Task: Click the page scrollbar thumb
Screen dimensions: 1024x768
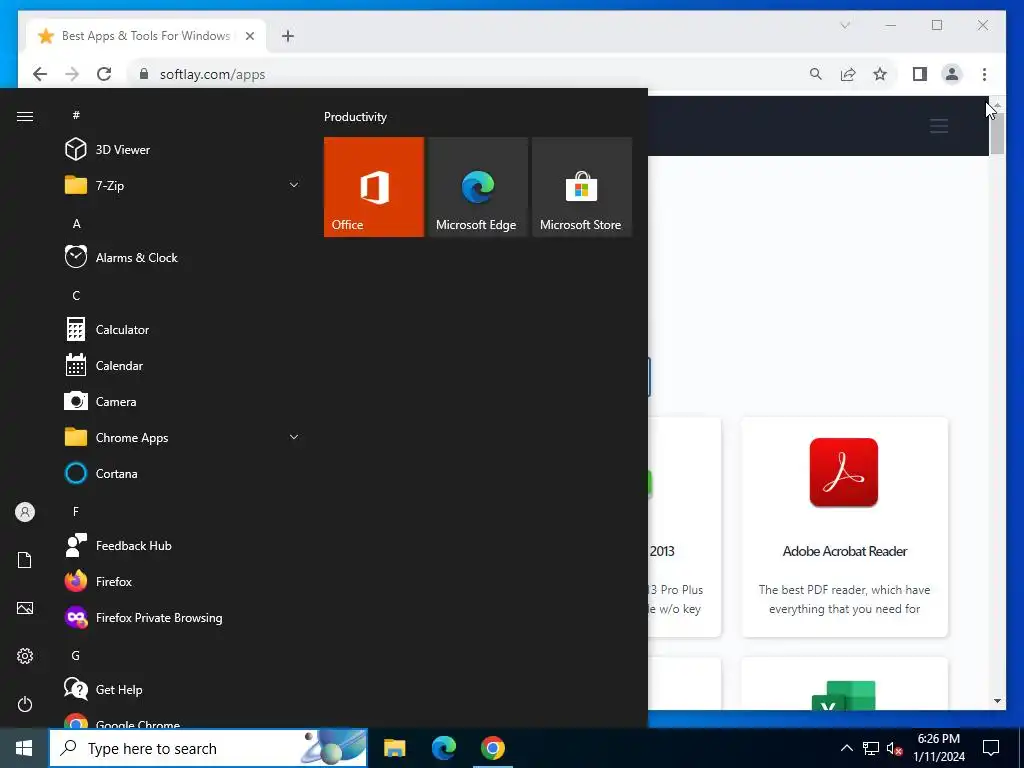Action: point(997,134)
